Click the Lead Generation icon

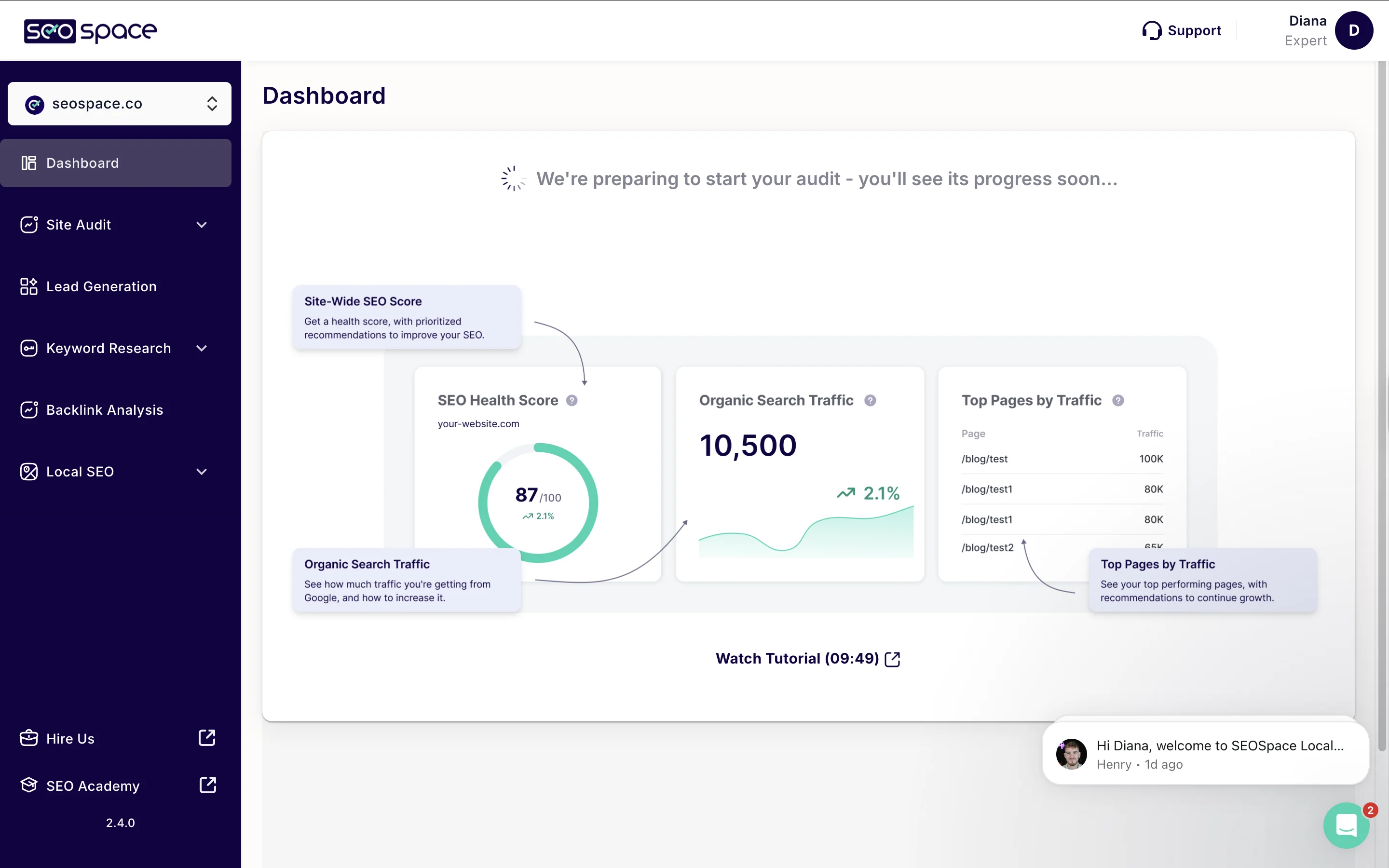click(x=29, y=286)
